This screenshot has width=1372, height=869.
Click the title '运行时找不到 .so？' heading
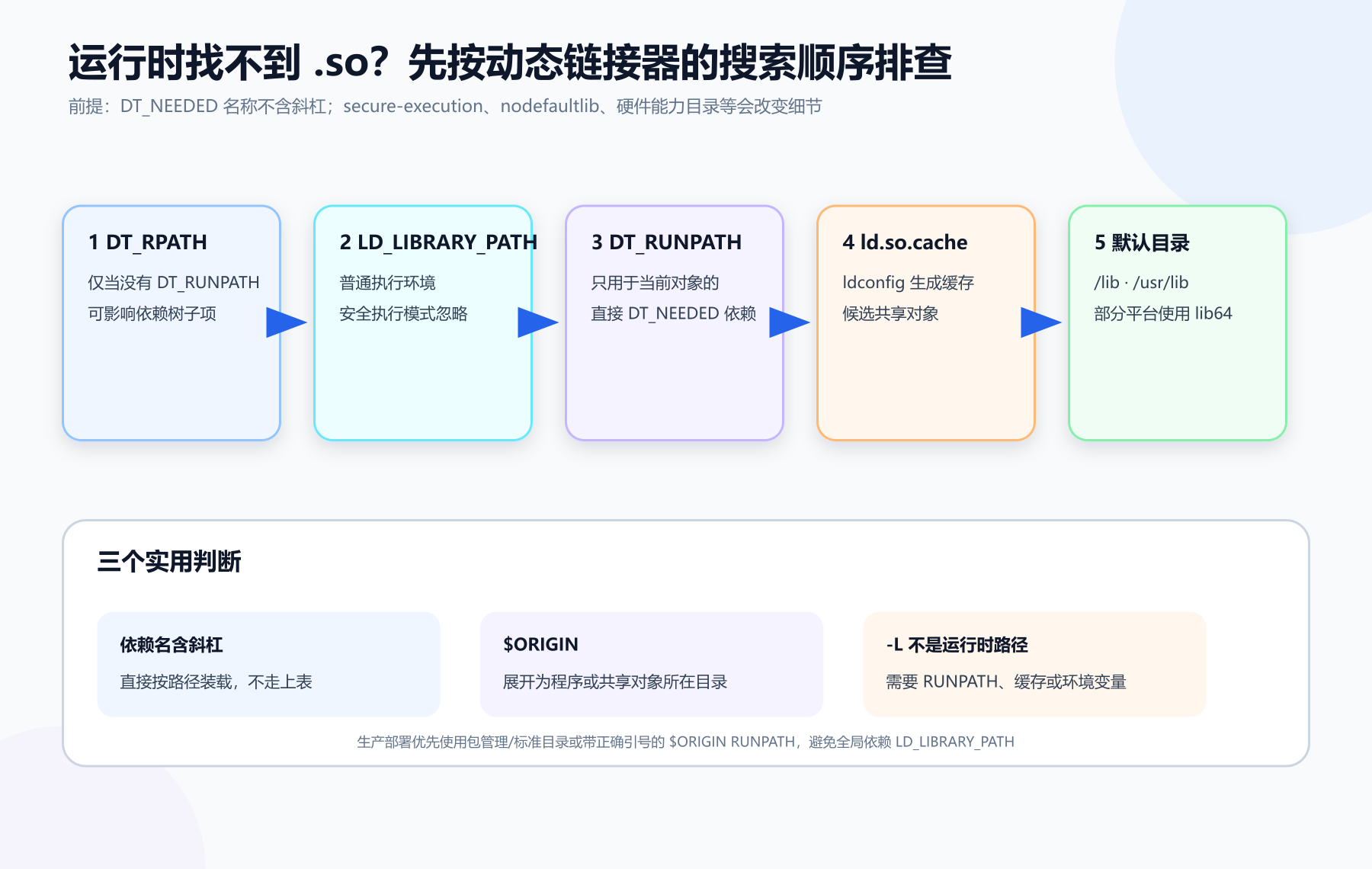click(x=510, y=63)
